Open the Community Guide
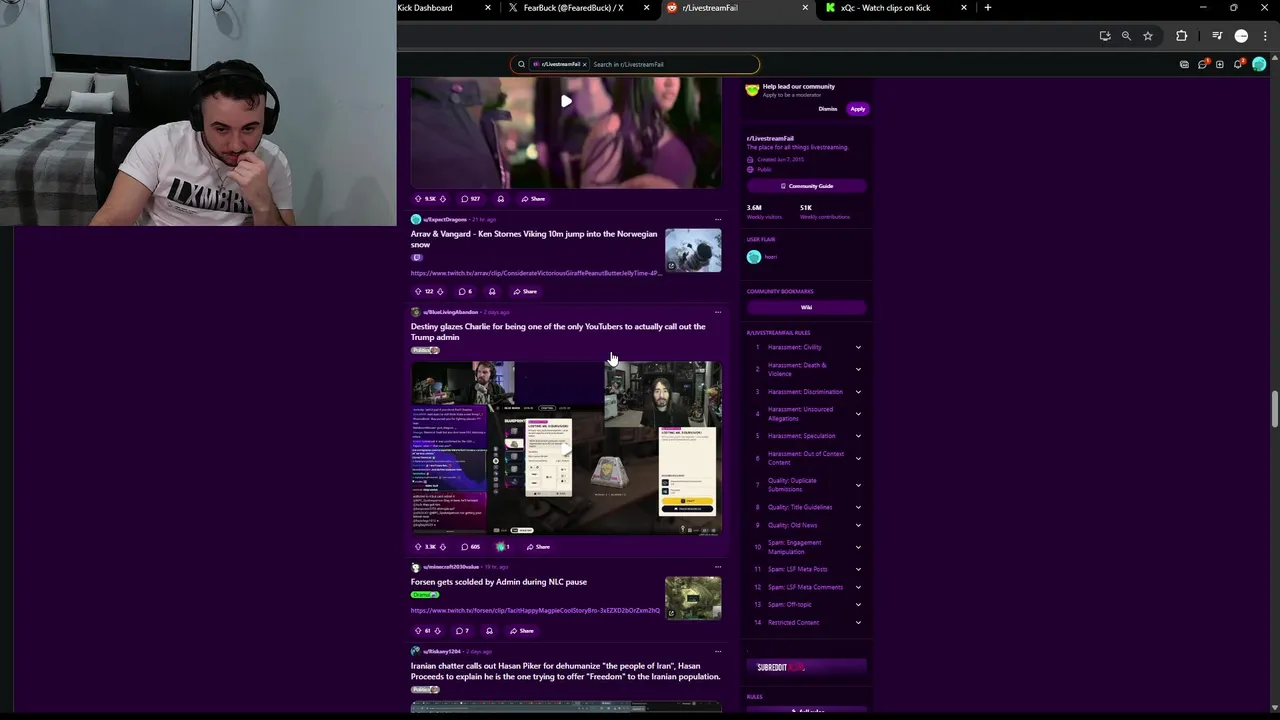Screen dimensions: 1280x720 [806, 186]
